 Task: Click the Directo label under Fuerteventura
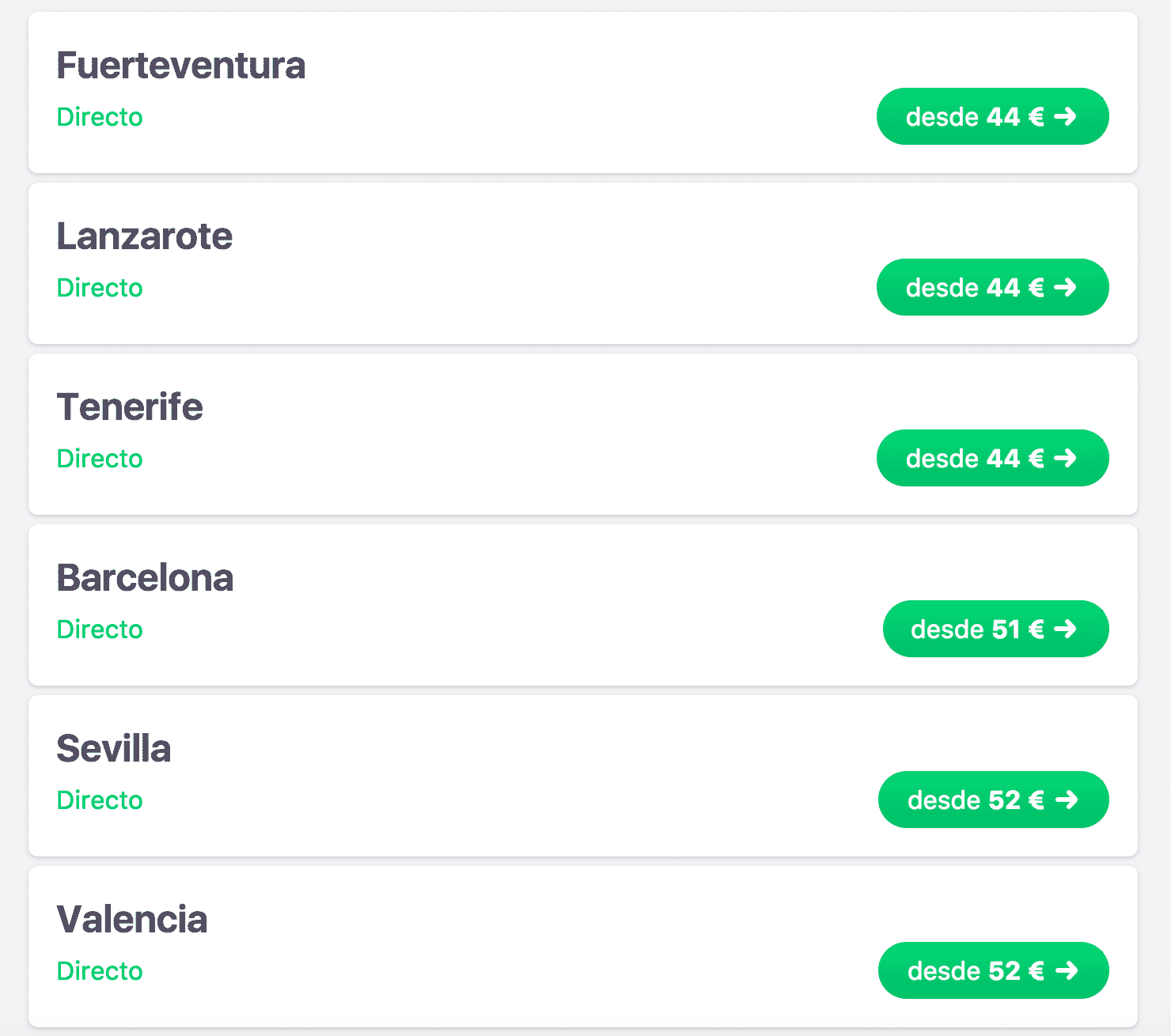pos(100,117)
